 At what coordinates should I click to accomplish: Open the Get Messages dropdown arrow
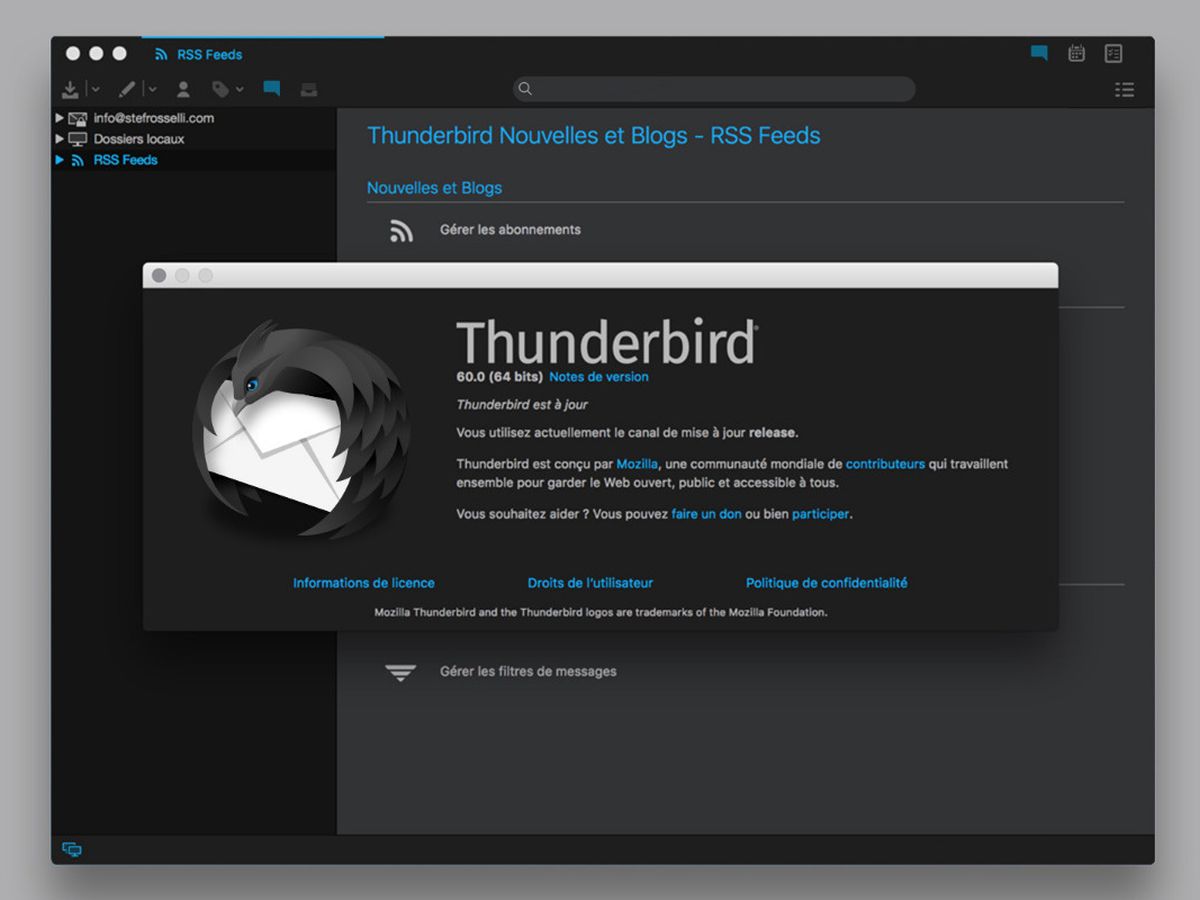click(x=95, y=90)
